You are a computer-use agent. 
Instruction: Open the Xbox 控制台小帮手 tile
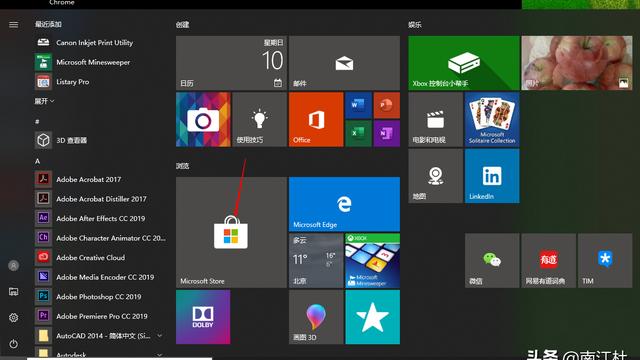pyautogui.click(x=464, y=63)
